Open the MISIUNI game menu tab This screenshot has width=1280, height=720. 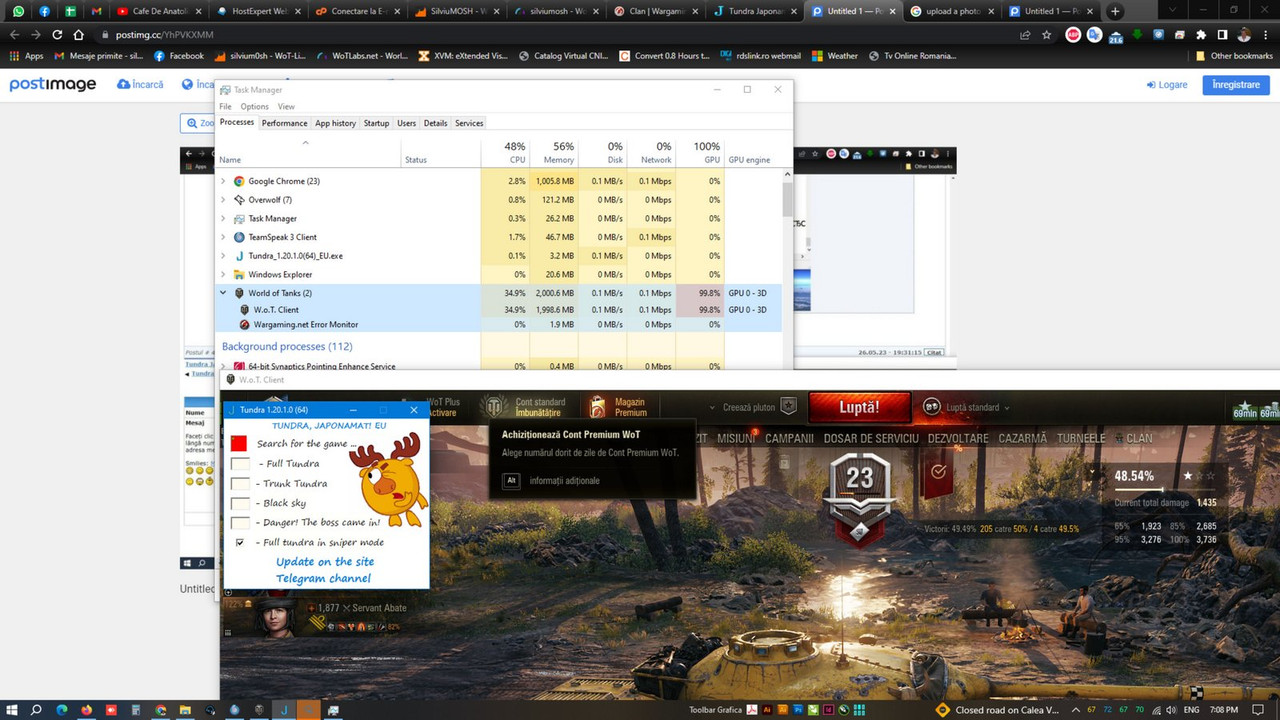(x=737, y=438)
